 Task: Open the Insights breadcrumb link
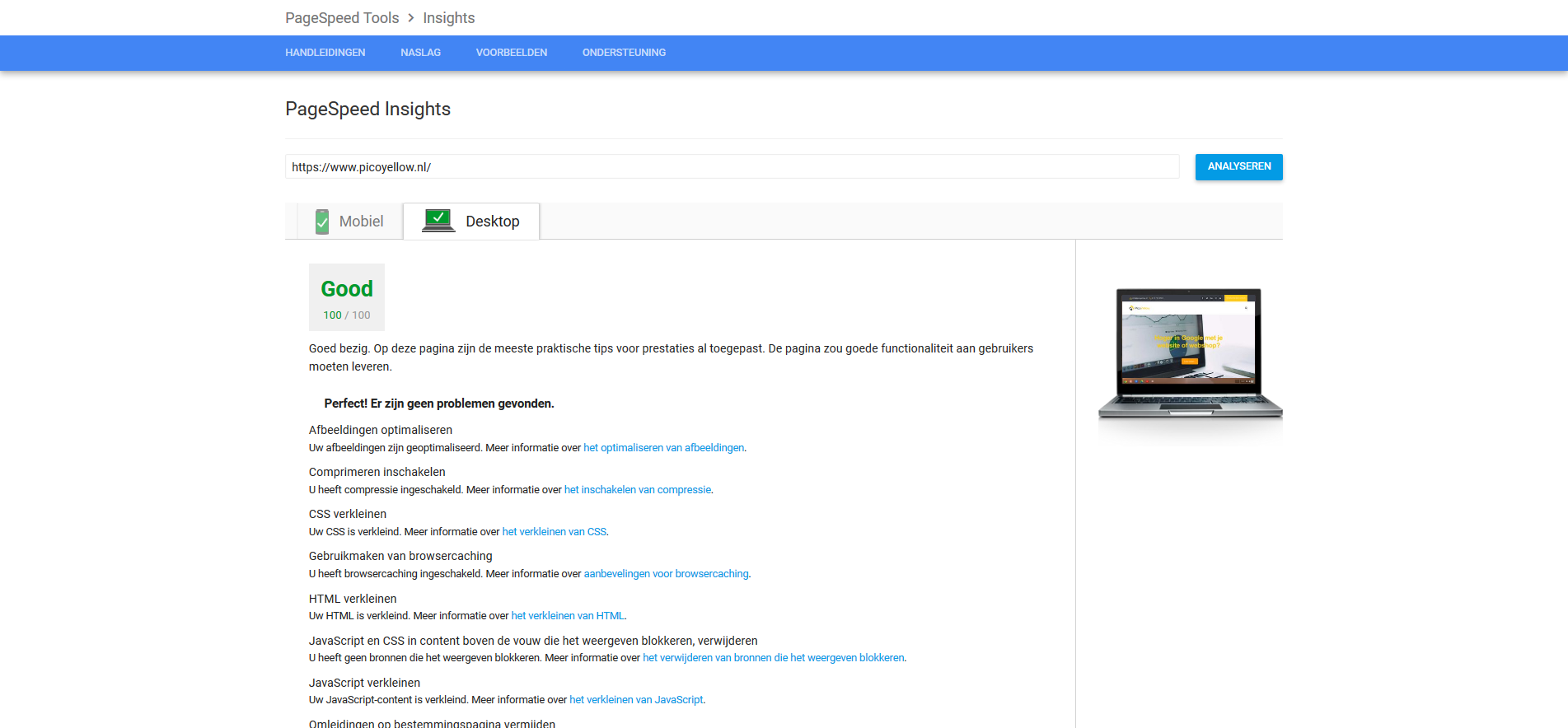point(449,18)
